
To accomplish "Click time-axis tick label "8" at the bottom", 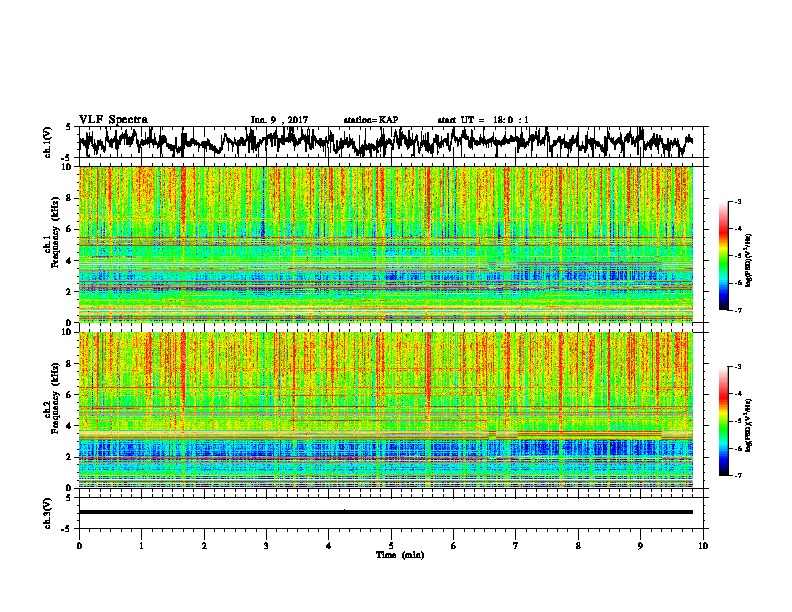I will point(578,546).
